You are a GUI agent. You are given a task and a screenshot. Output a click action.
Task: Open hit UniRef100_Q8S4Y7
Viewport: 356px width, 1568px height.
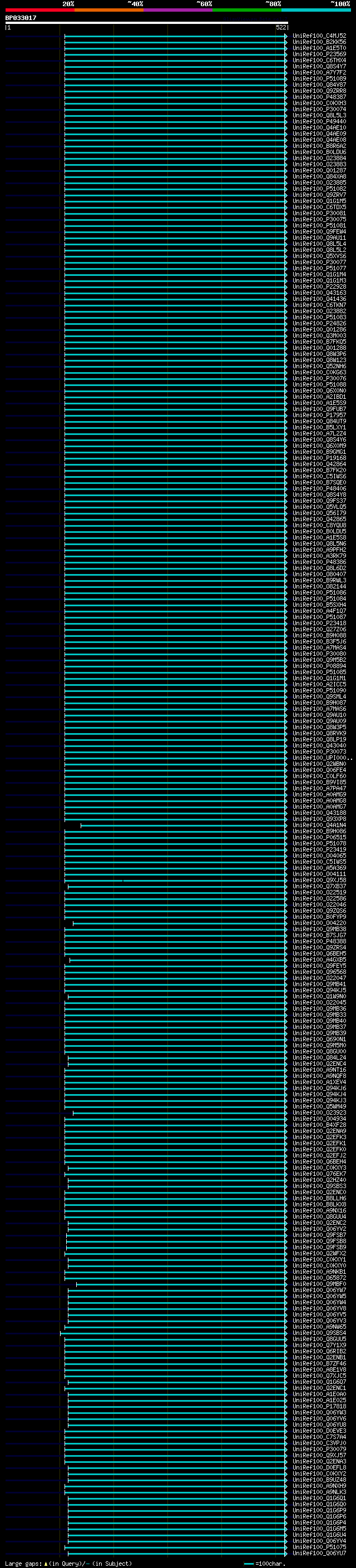point(319,66)
